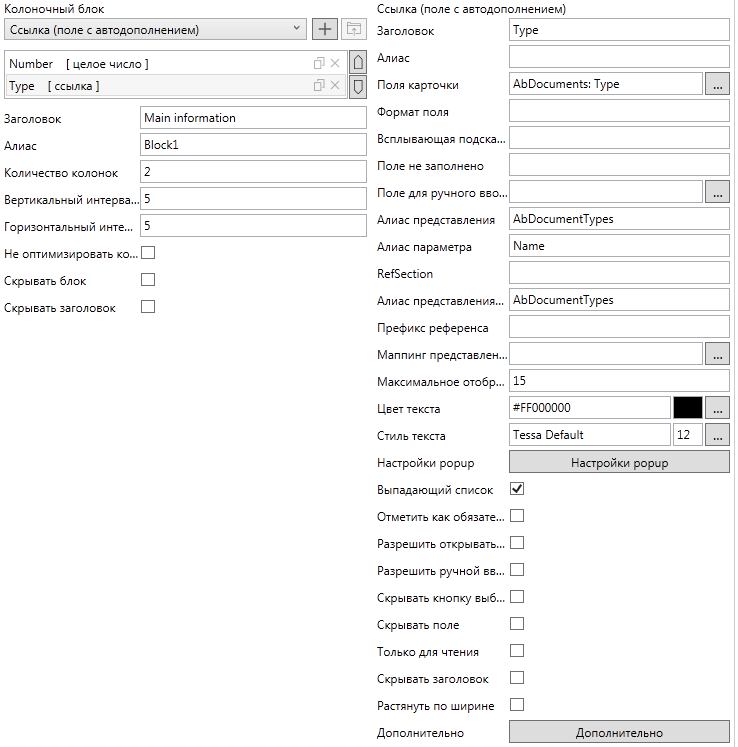Move selected control up with arrow
This screenshot has width=738, height=747.
pos(358,63)
